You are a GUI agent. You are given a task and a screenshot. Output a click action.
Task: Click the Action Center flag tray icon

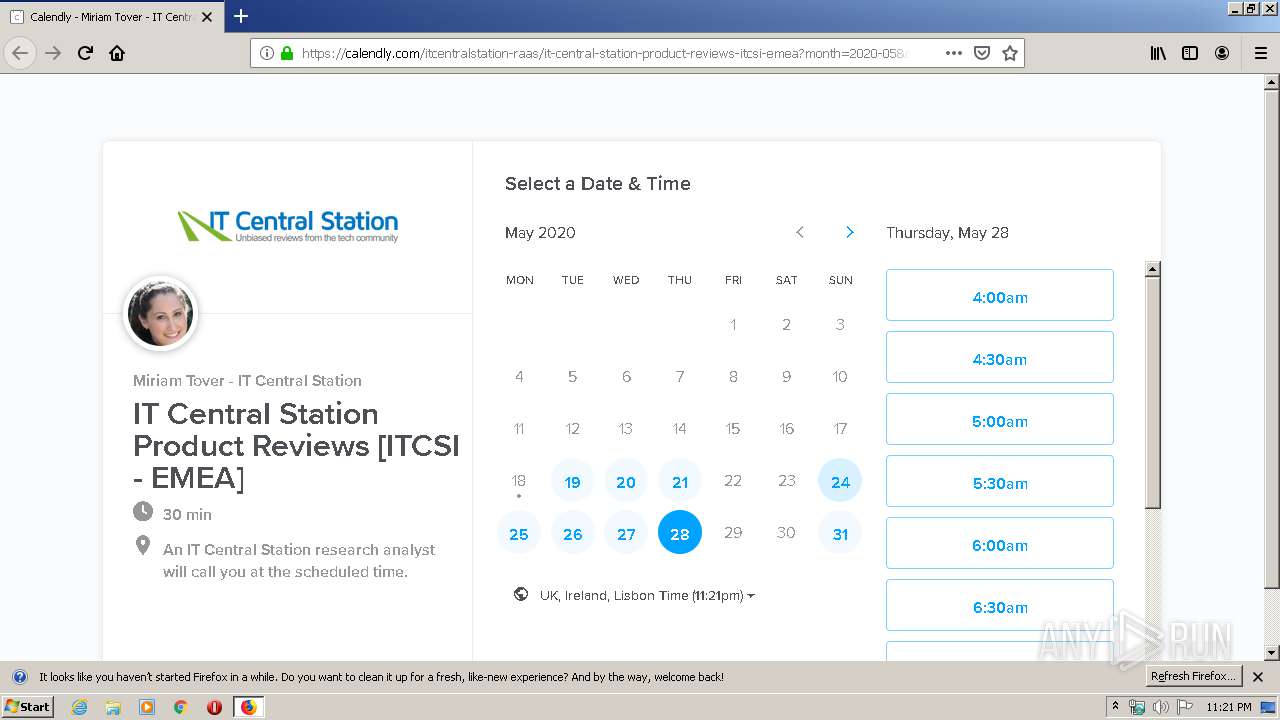click(1185, 707)
